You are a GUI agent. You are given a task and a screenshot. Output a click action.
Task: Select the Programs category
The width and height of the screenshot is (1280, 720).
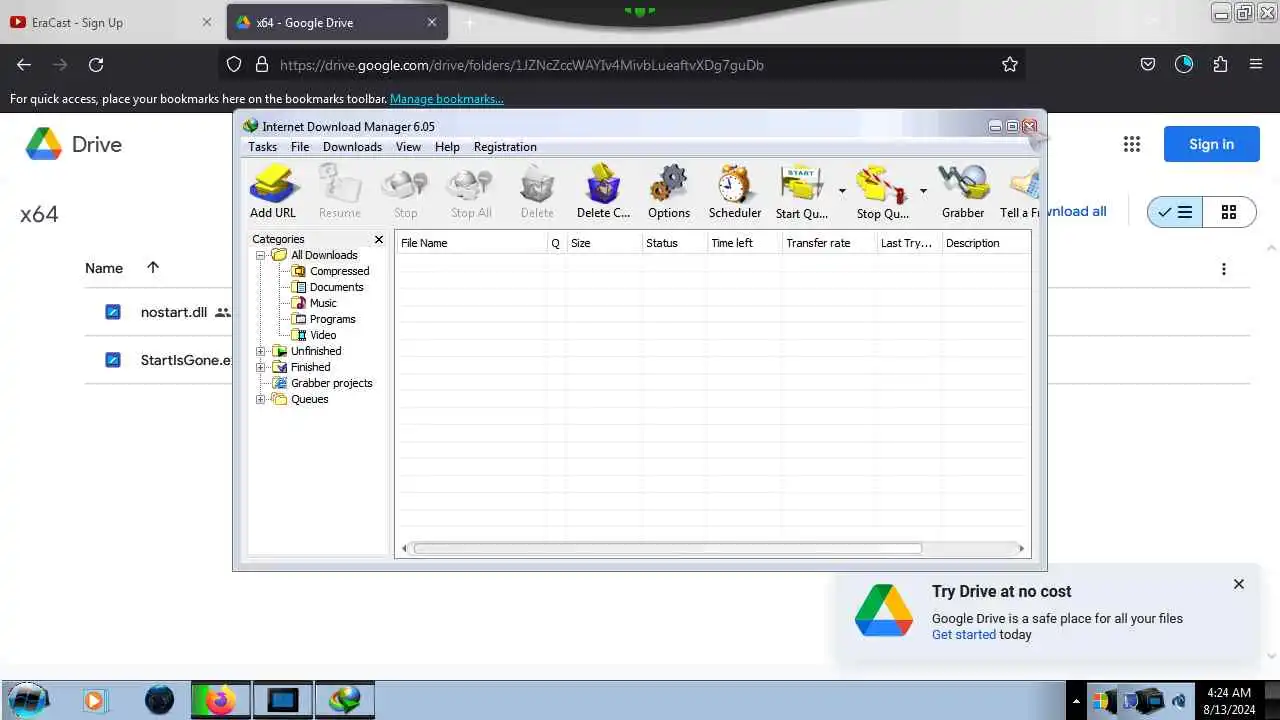(332, 319)
